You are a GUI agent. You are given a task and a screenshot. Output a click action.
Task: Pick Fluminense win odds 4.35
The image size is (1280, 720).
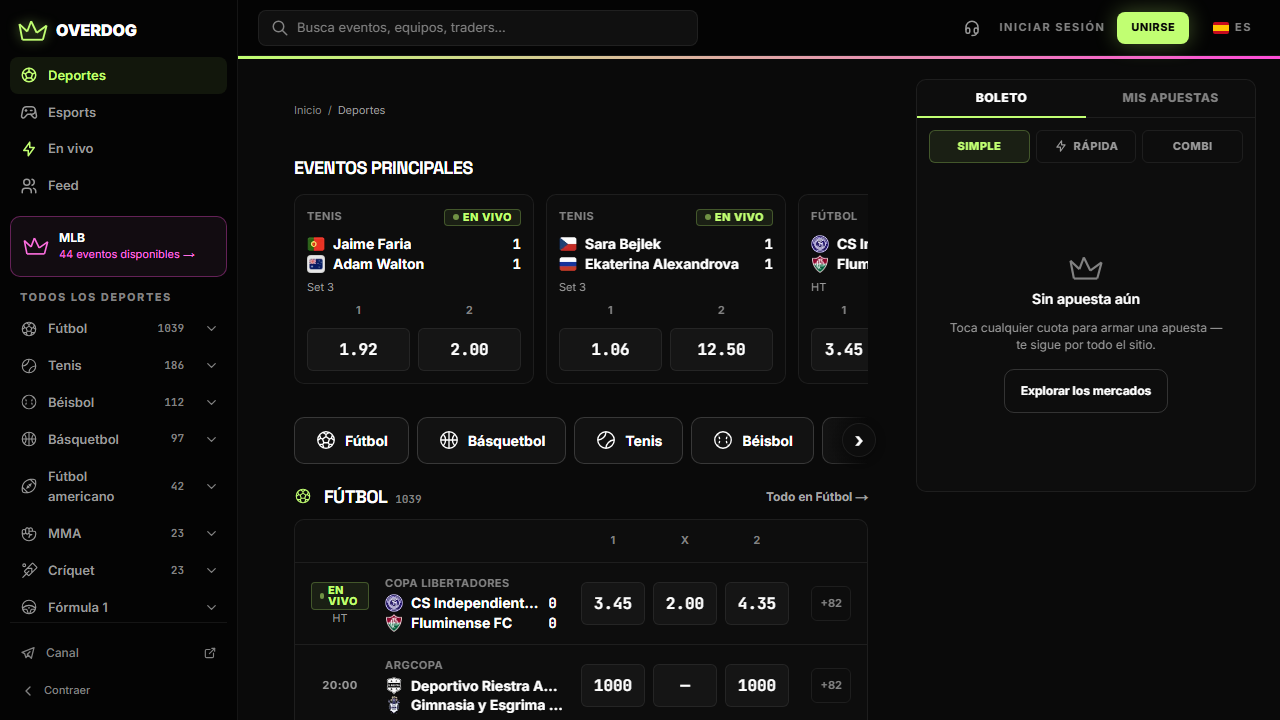[757, 604]
